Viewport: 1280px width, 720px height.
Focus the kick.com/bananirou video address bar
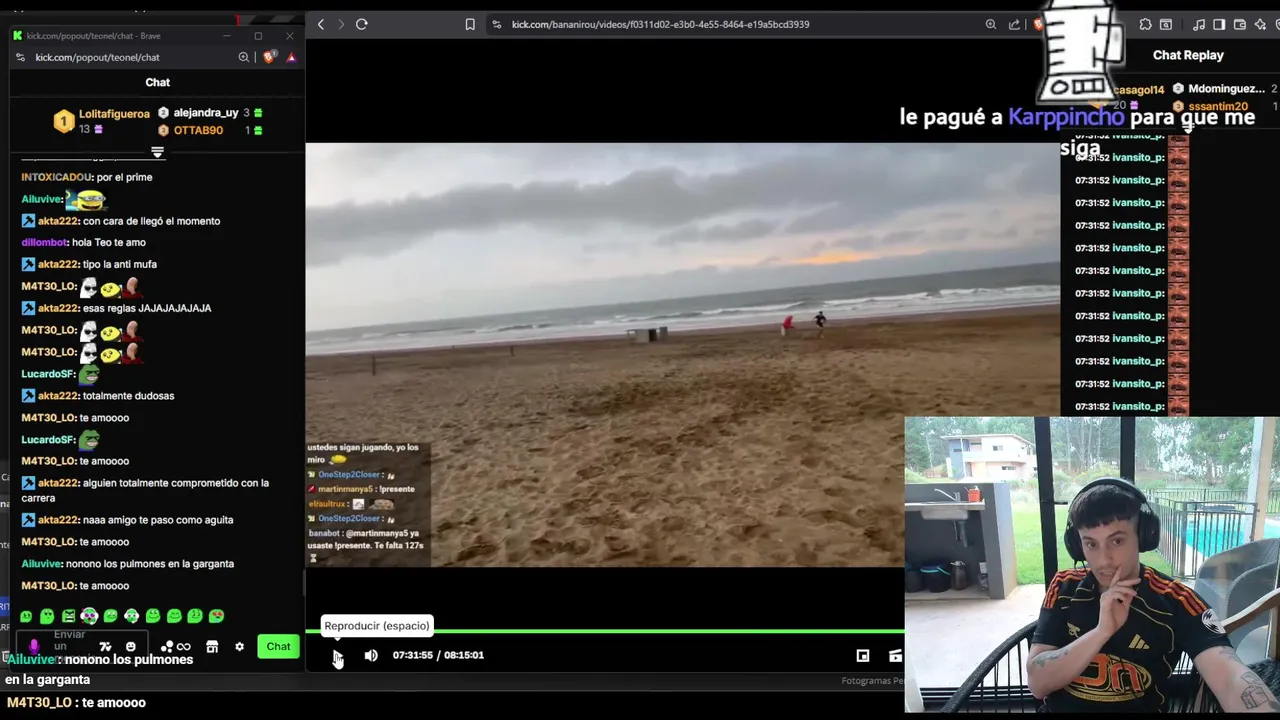660,24
